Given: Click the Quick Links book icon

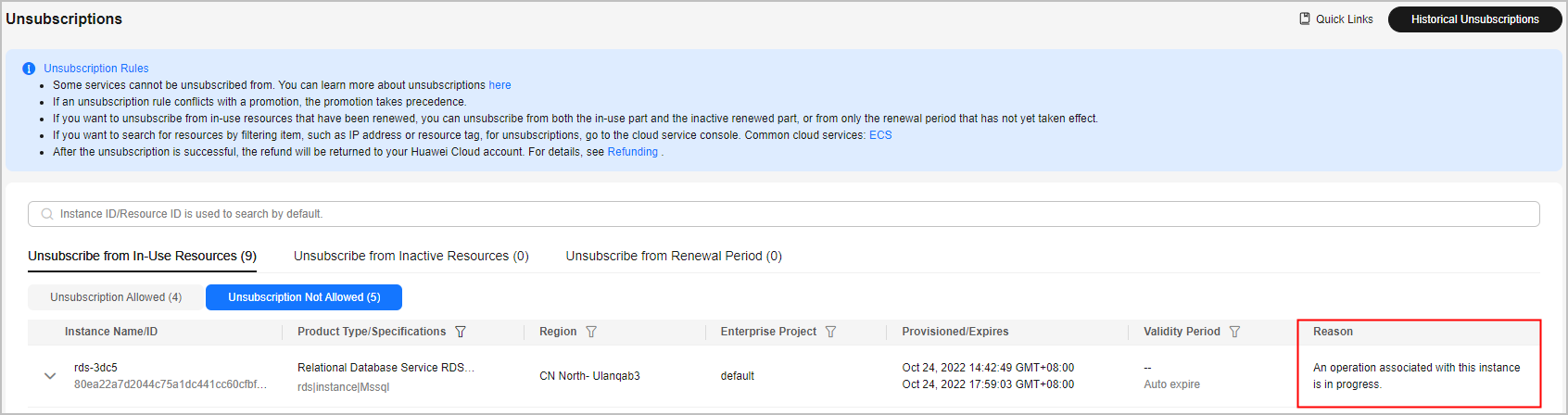Looking at the screenshot, I should tap(1305, 19).
